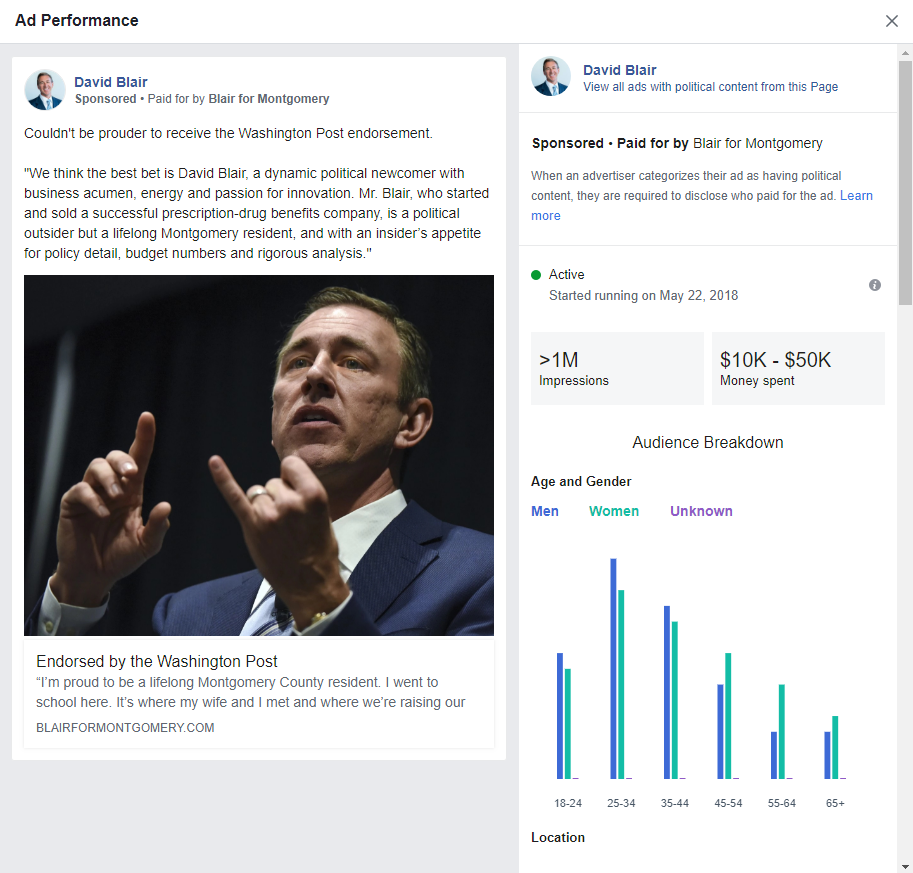Click the green Active status dot

click(x=536, y=275)
